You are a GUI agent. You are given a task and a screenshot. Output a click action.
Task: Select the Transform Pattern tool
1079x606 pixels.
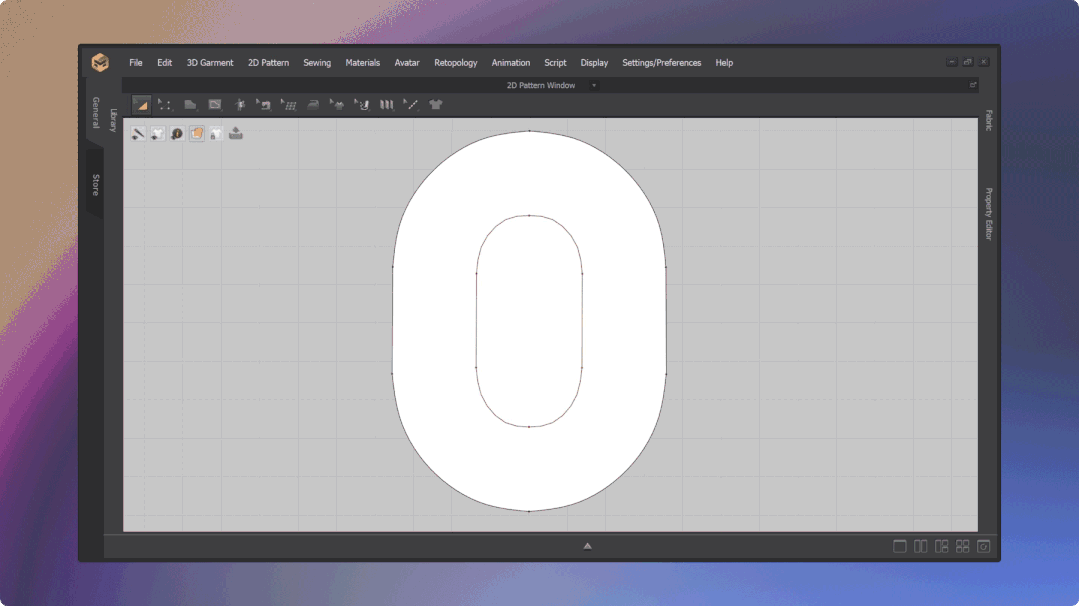[141, 104]
